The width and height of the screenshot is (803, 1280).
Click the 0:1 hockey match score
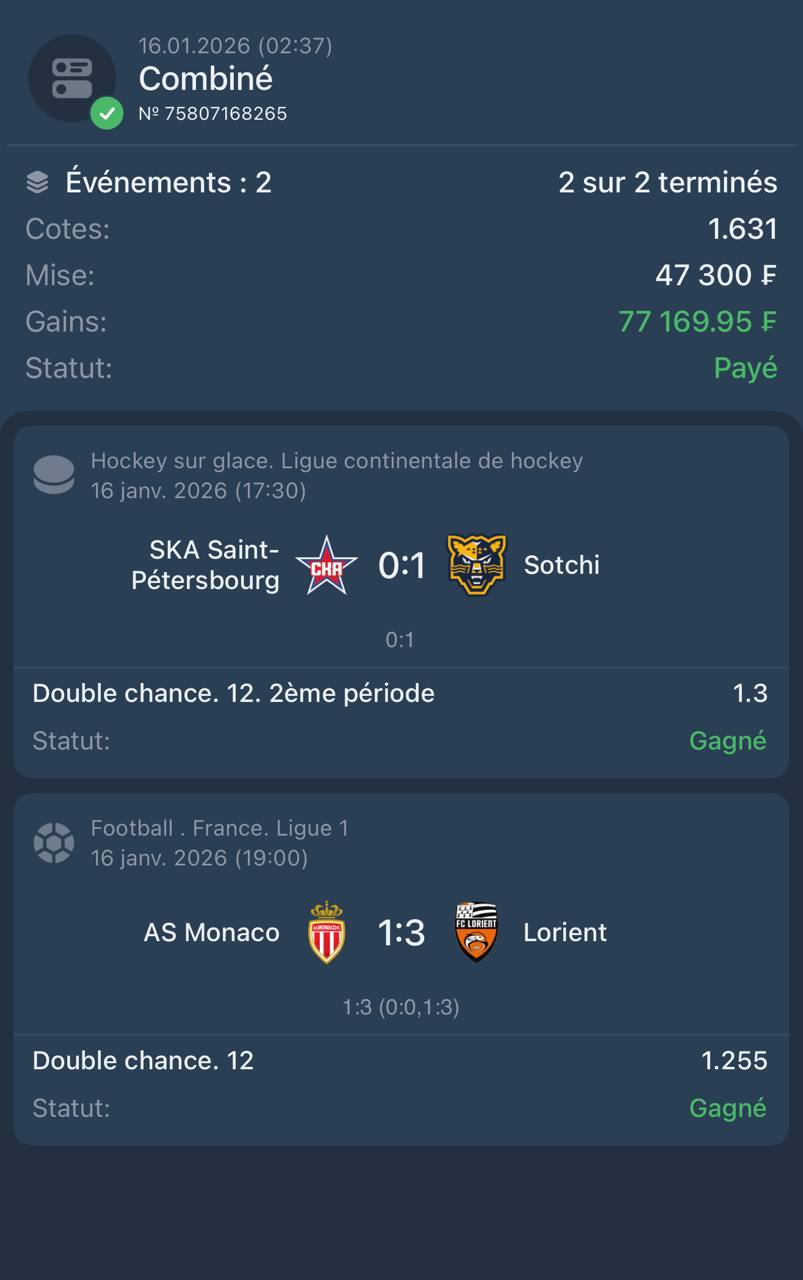coord(402,566)
